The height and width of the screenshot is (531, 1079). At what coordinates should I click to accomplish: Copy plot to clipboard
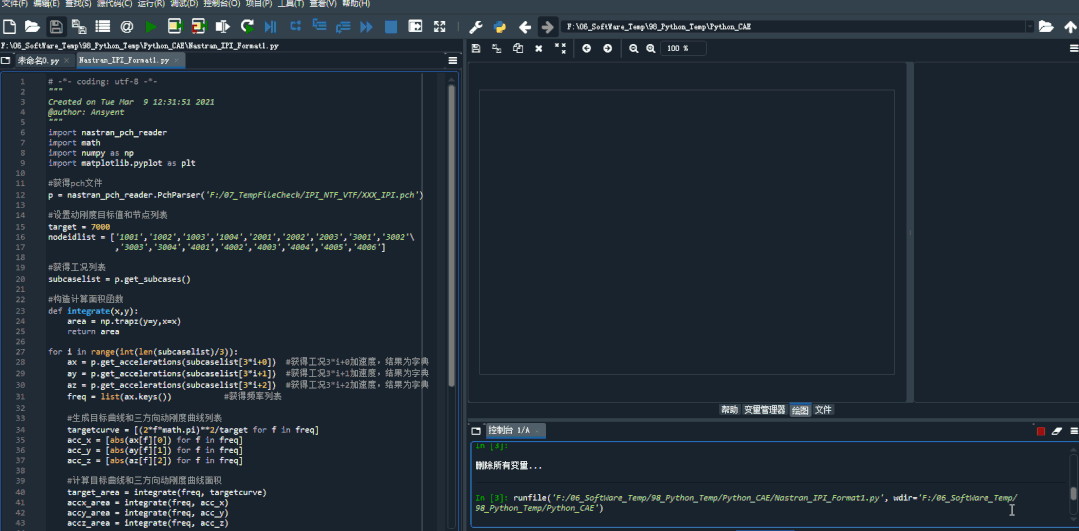[517, 49]
